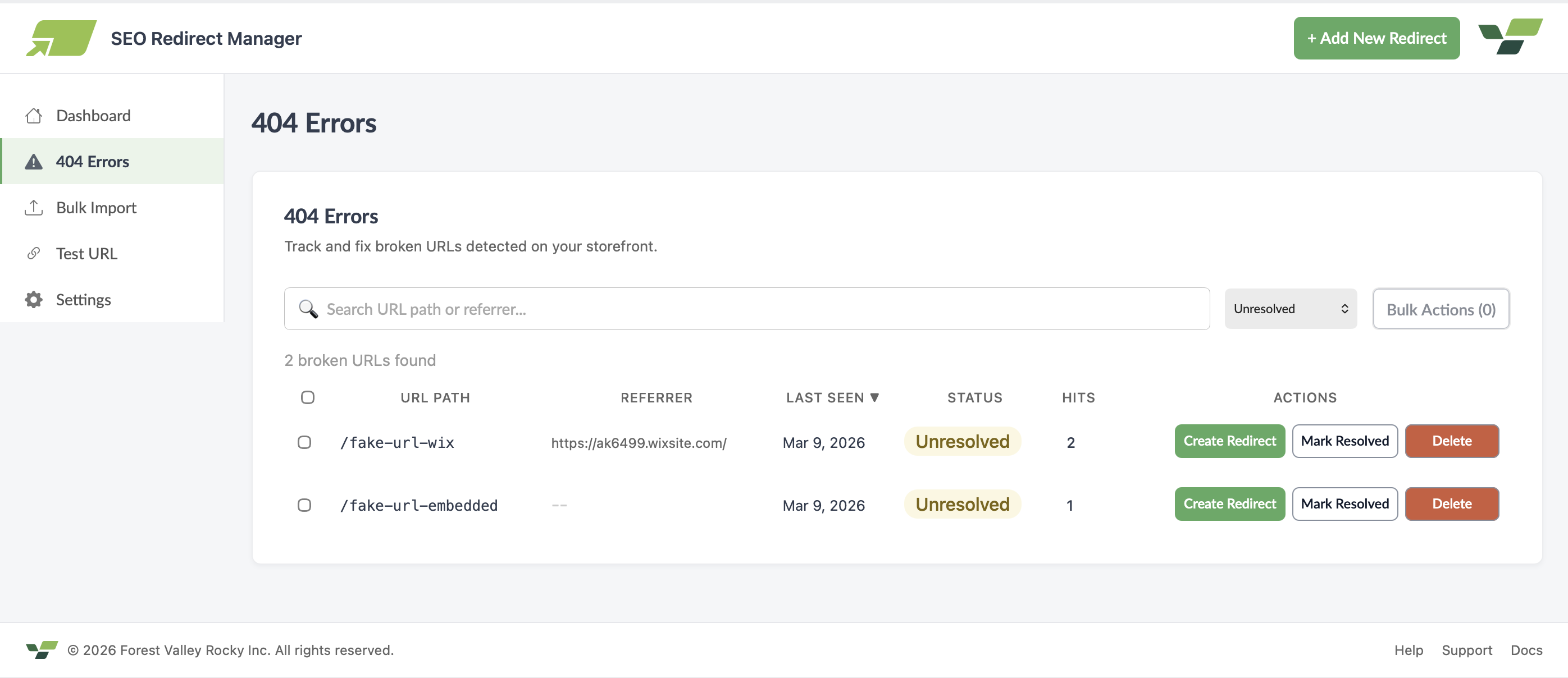The height and width of the screenshot is (678, 1568).
Task: Click the green brand logo at top right
Action: coord(1510,36)
